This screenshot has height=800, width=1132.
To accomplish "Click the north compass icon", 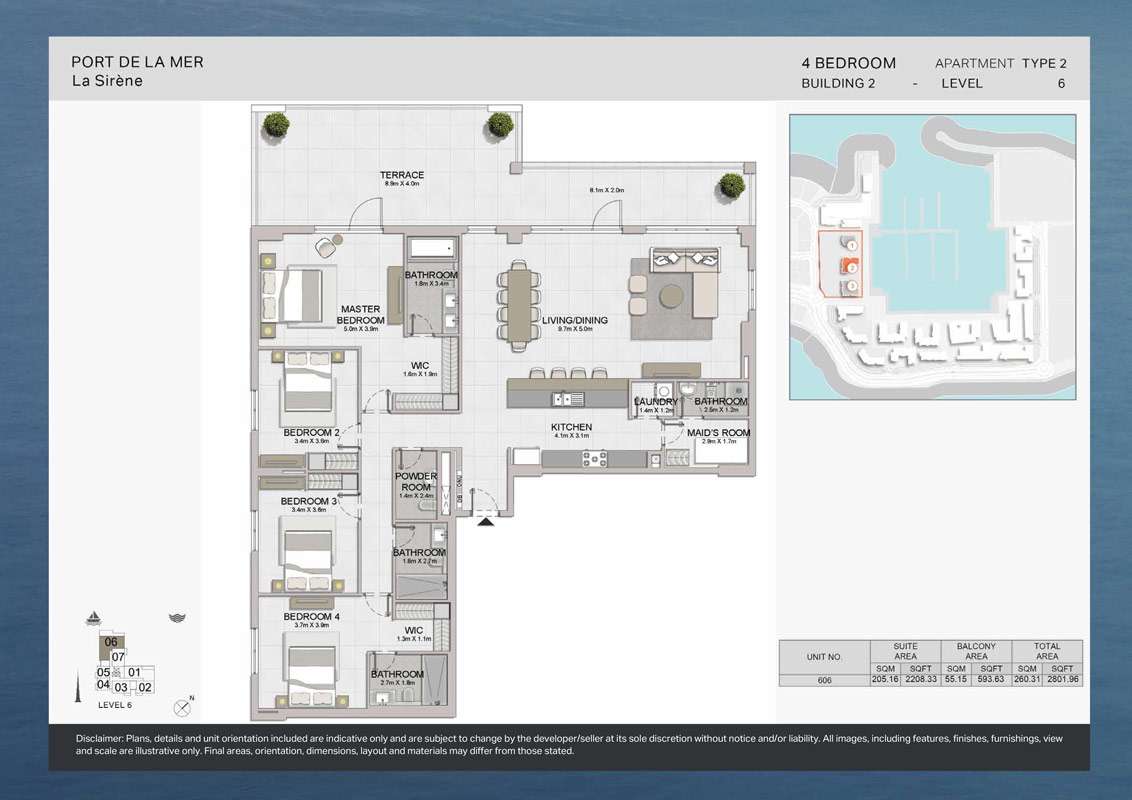I will click(182, 707).
